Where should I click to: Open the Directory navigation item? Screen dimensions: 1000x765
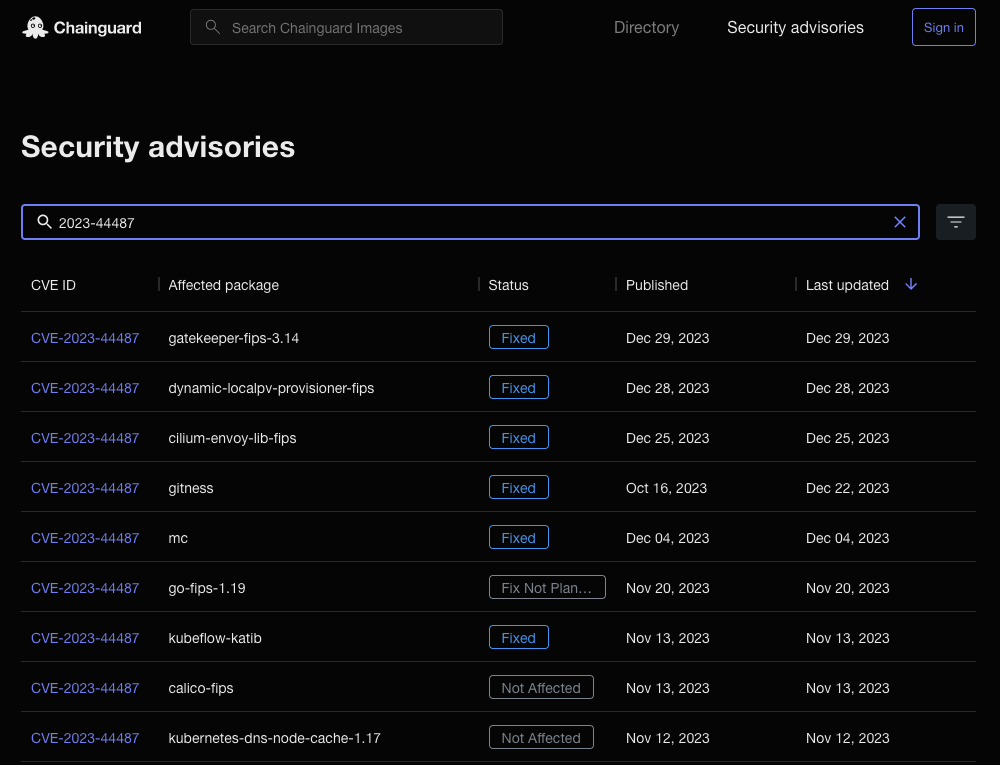tap(646, 27)
